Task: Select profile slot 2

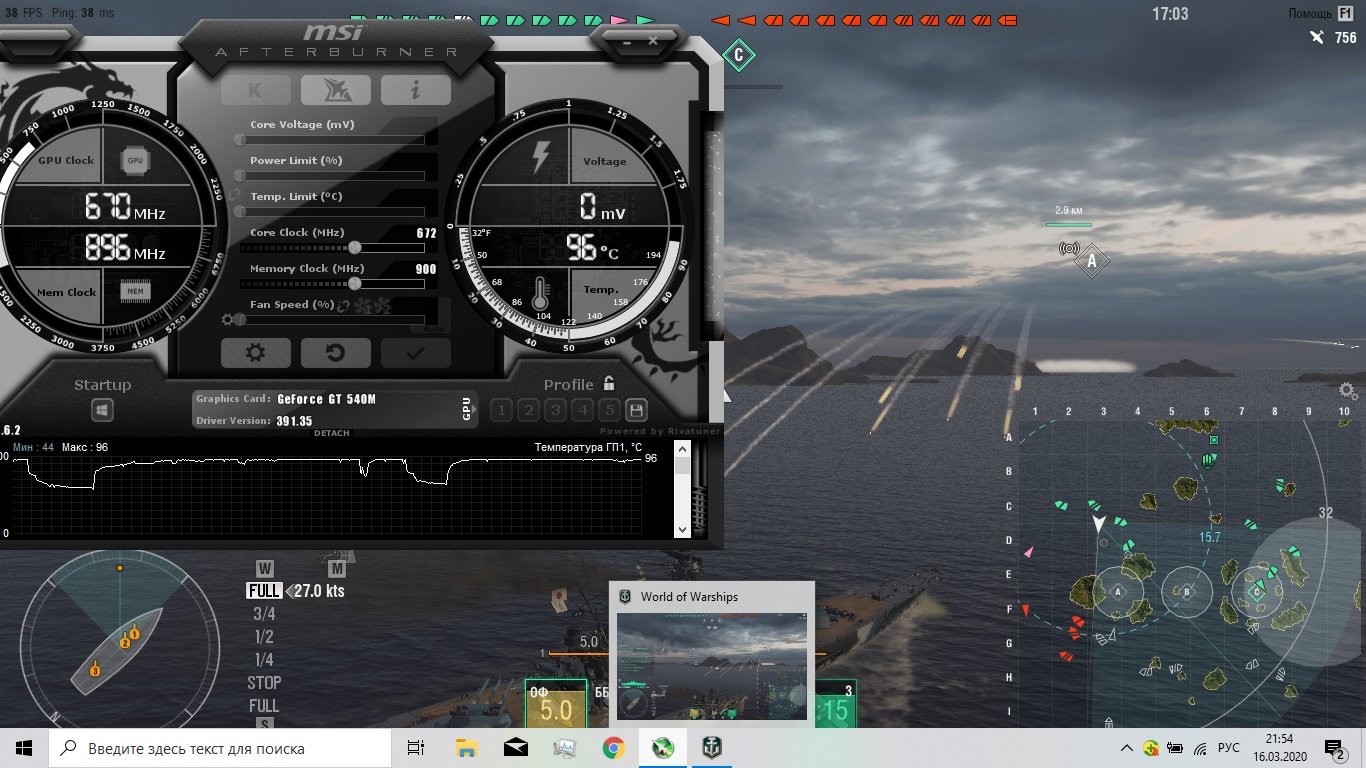Action: pyautogui.click(x=528, y=410)
